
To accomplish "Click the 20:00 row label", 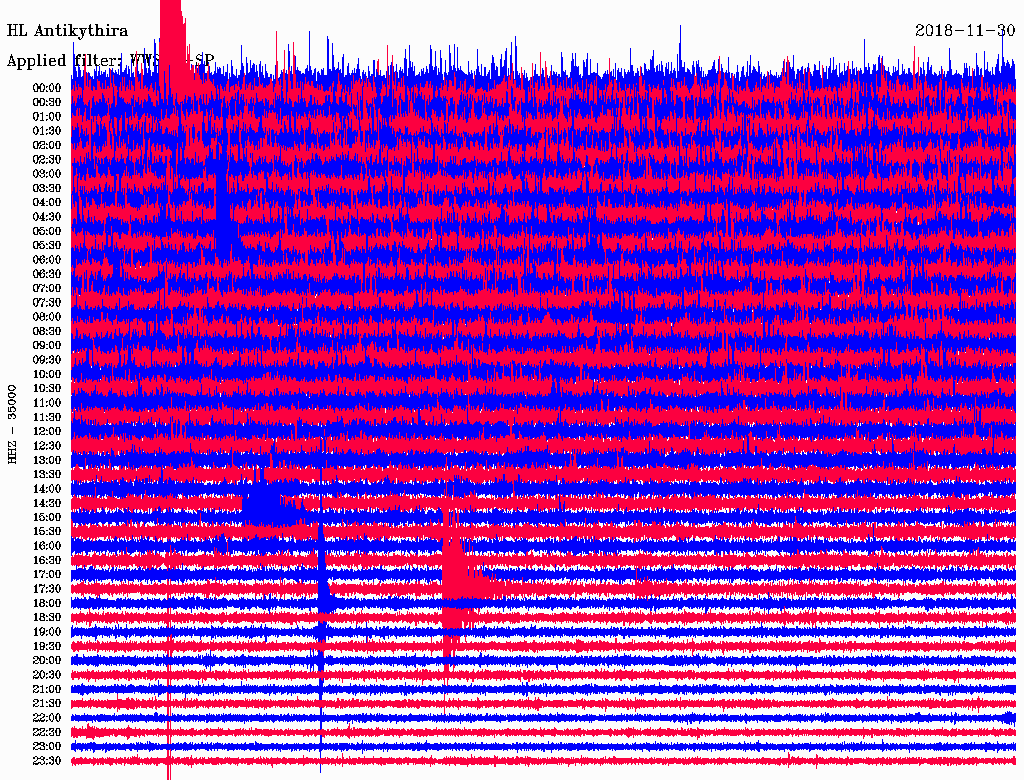I will coord(47,660).
